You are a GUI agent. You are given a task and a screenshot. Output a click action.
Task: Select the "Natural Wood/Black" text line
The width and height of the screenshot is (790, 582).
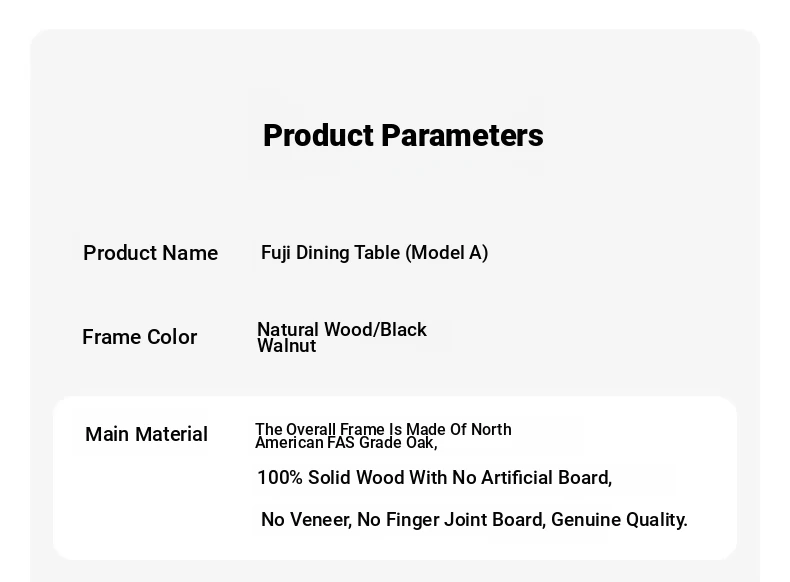[x=341, y=330]
